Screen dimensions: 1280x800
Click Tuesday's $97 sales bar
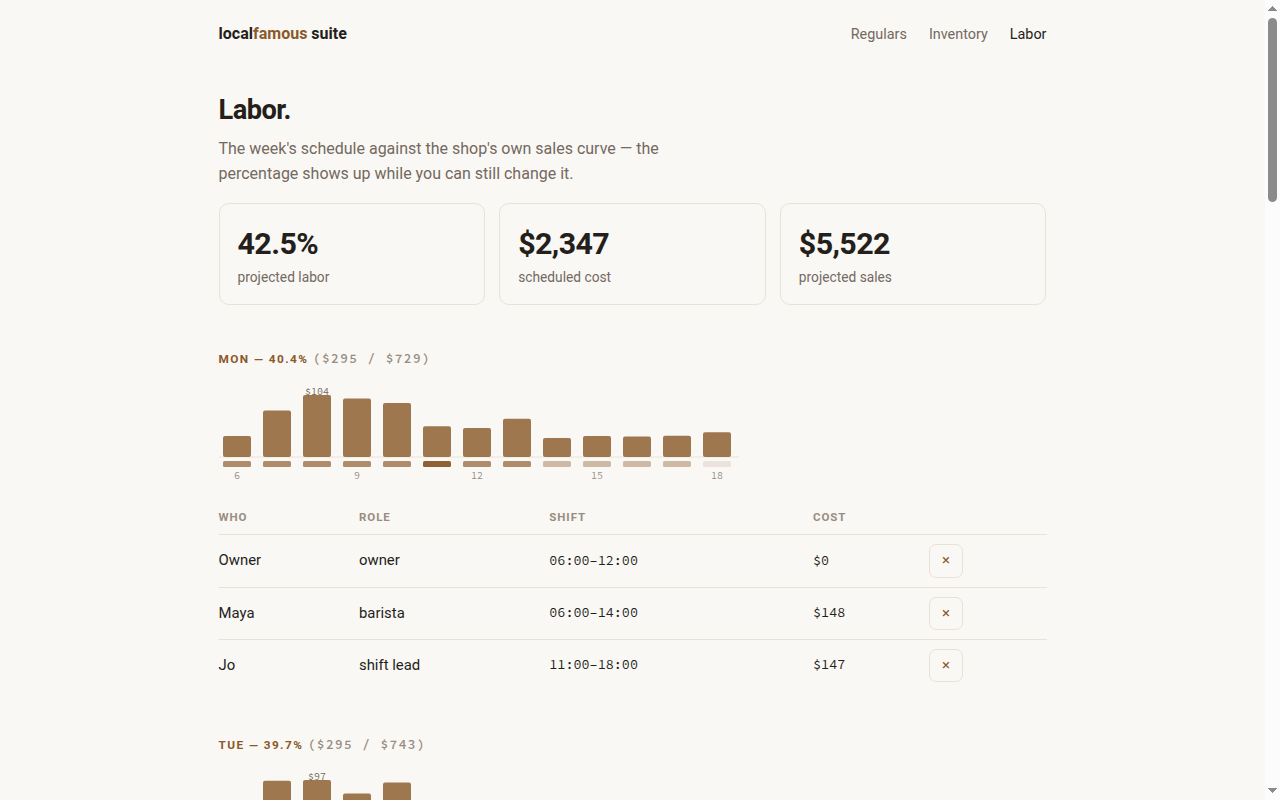(317, 790)
